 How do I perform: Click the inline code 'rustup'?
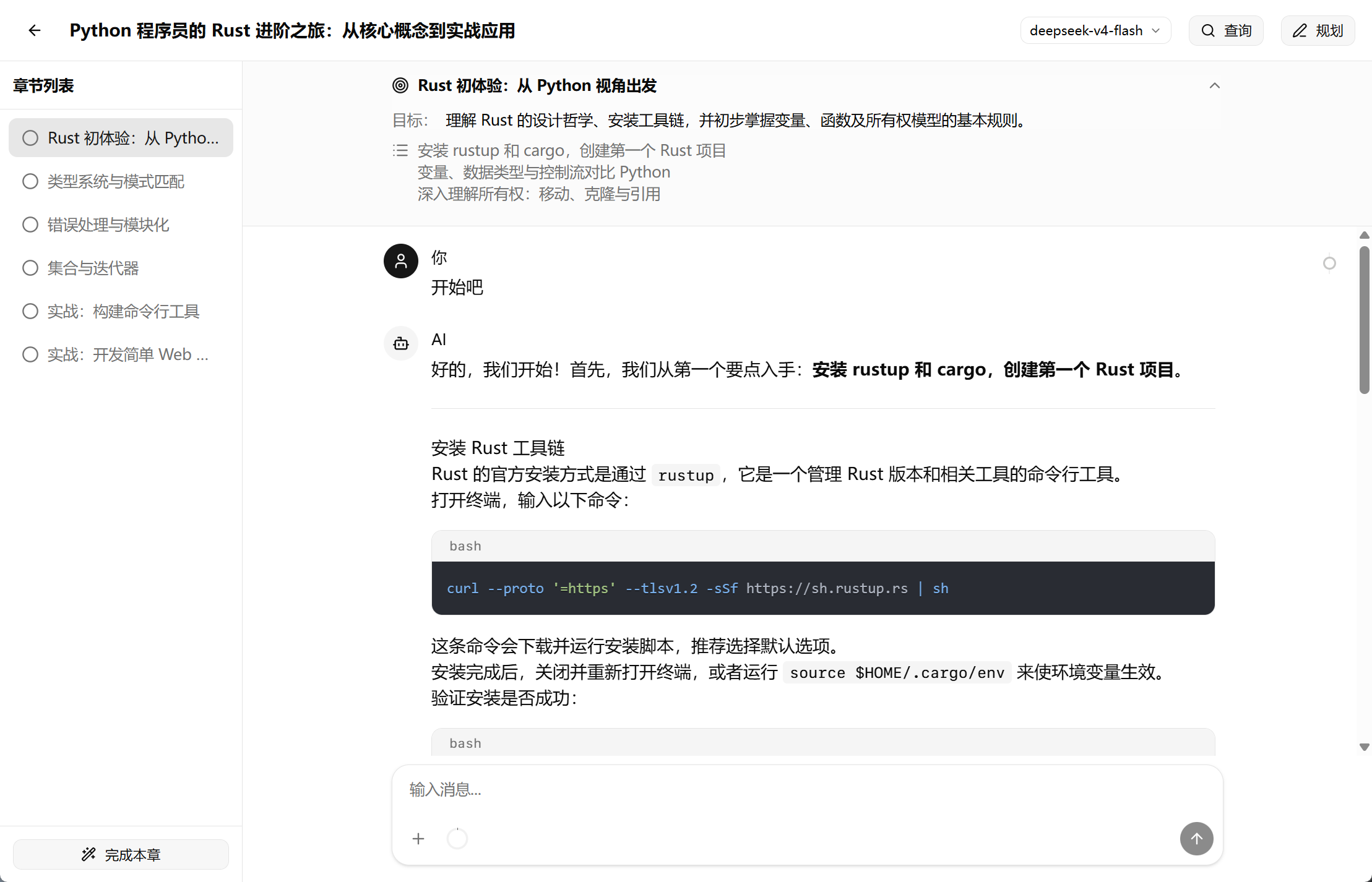click(x=686, y=475)
